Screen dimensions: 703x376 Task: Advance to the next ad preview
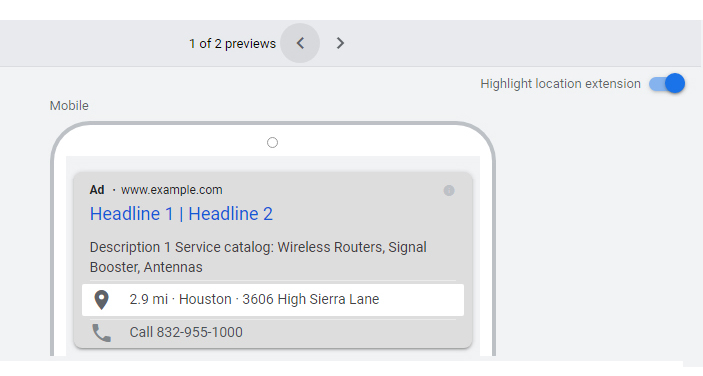pos(340,43)
